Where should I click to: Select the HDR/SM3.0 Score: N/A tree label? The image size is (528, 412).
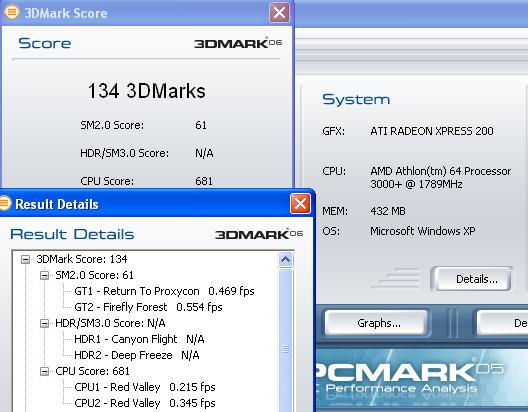pyautogui.click(x=110, y=323)
